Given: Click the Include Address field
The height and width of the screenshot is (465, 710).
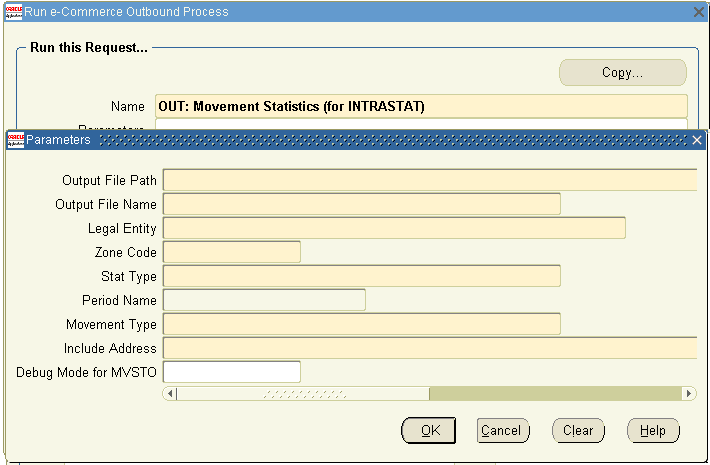Looking at the screenshot, I should [x=430, y=348].
